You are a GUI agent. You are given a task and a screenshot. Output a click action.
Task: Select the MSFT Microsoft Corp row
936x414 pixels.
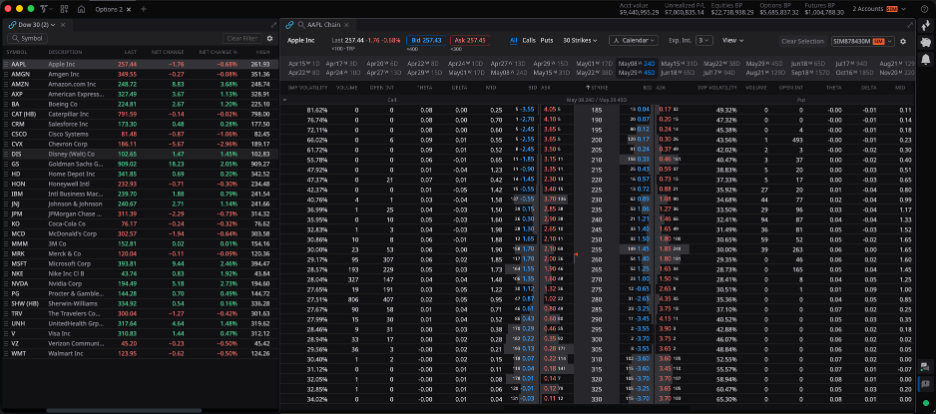pyautogui.click(x=140, y=264)
